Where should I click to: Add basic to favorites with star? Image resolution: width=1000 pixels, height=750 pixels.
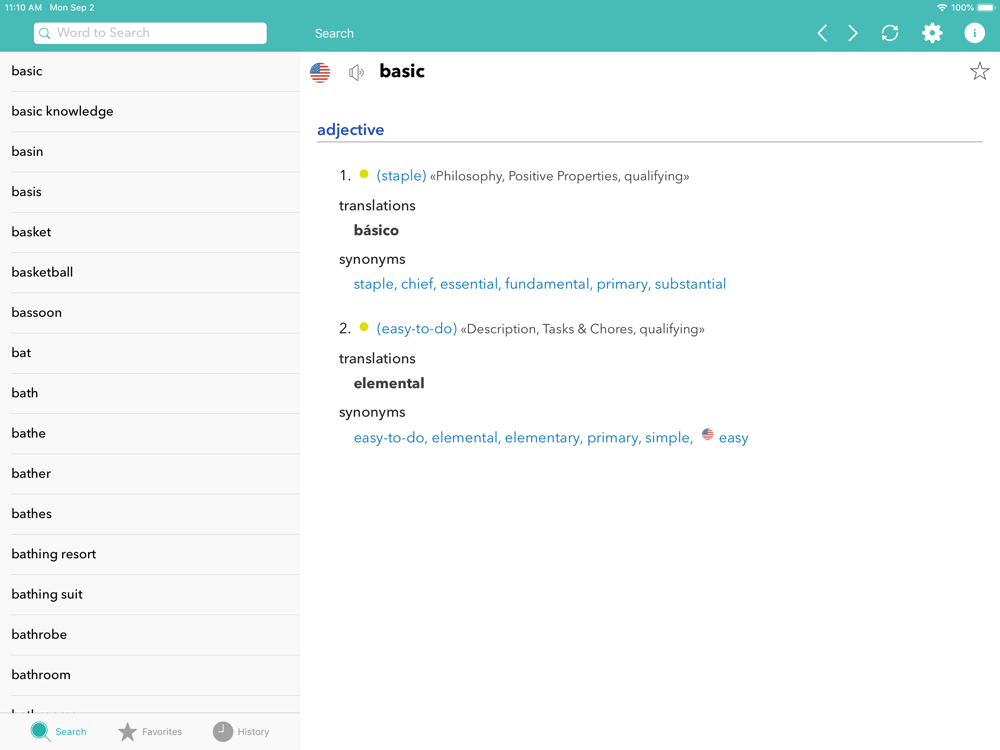pos(979,71)
